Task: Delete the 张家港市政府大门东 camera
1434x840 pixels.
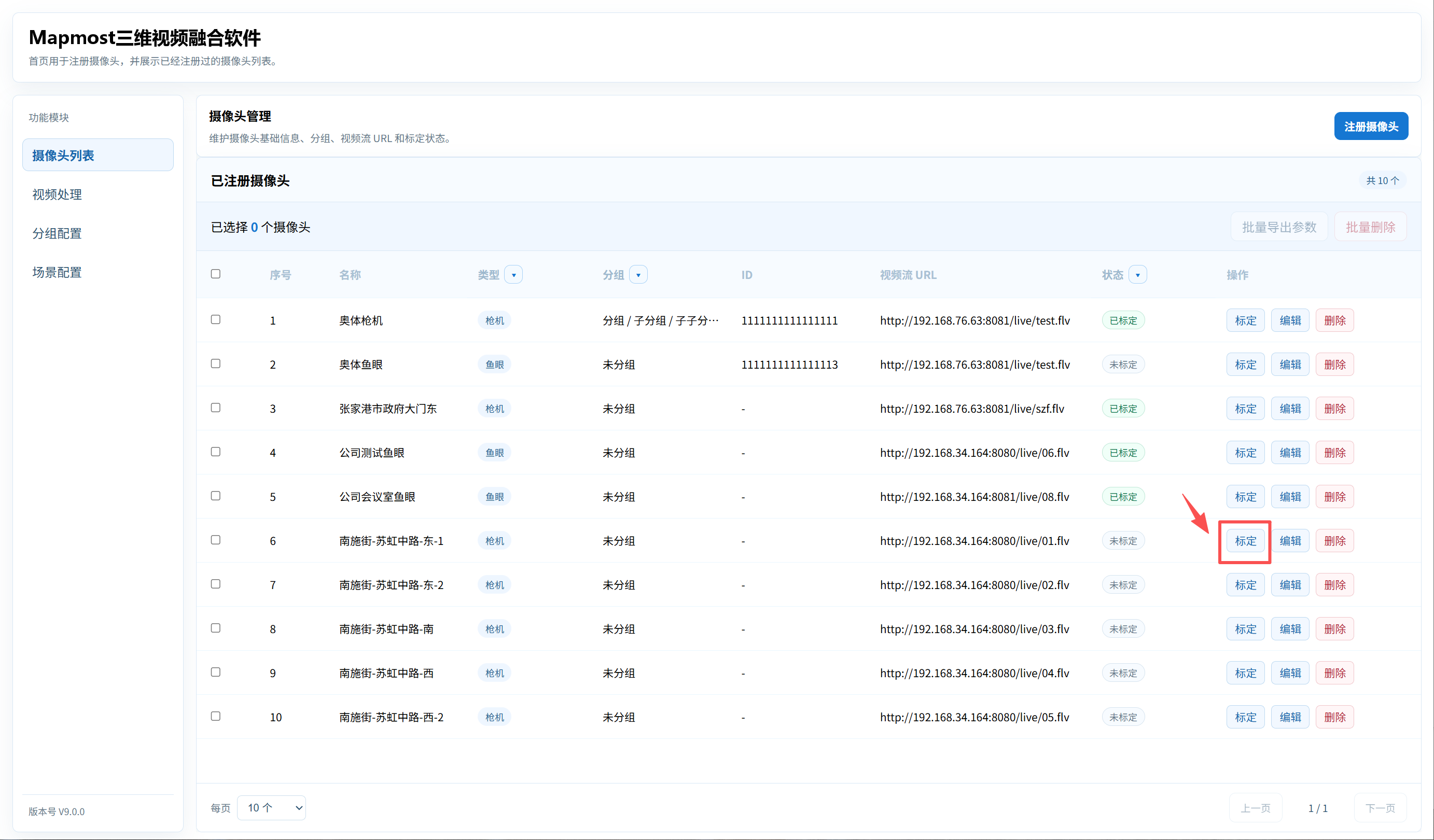Action: 1335,409
